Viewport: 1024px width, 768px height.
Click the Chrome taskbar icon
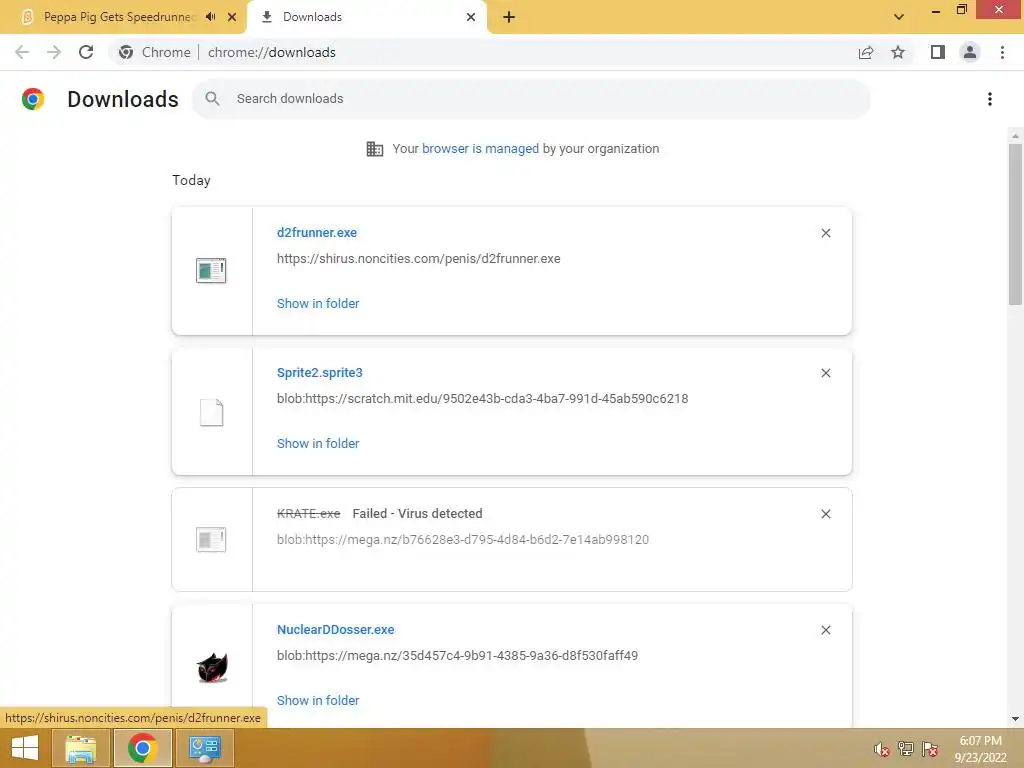pyautogui.click(x=142, y=748)
